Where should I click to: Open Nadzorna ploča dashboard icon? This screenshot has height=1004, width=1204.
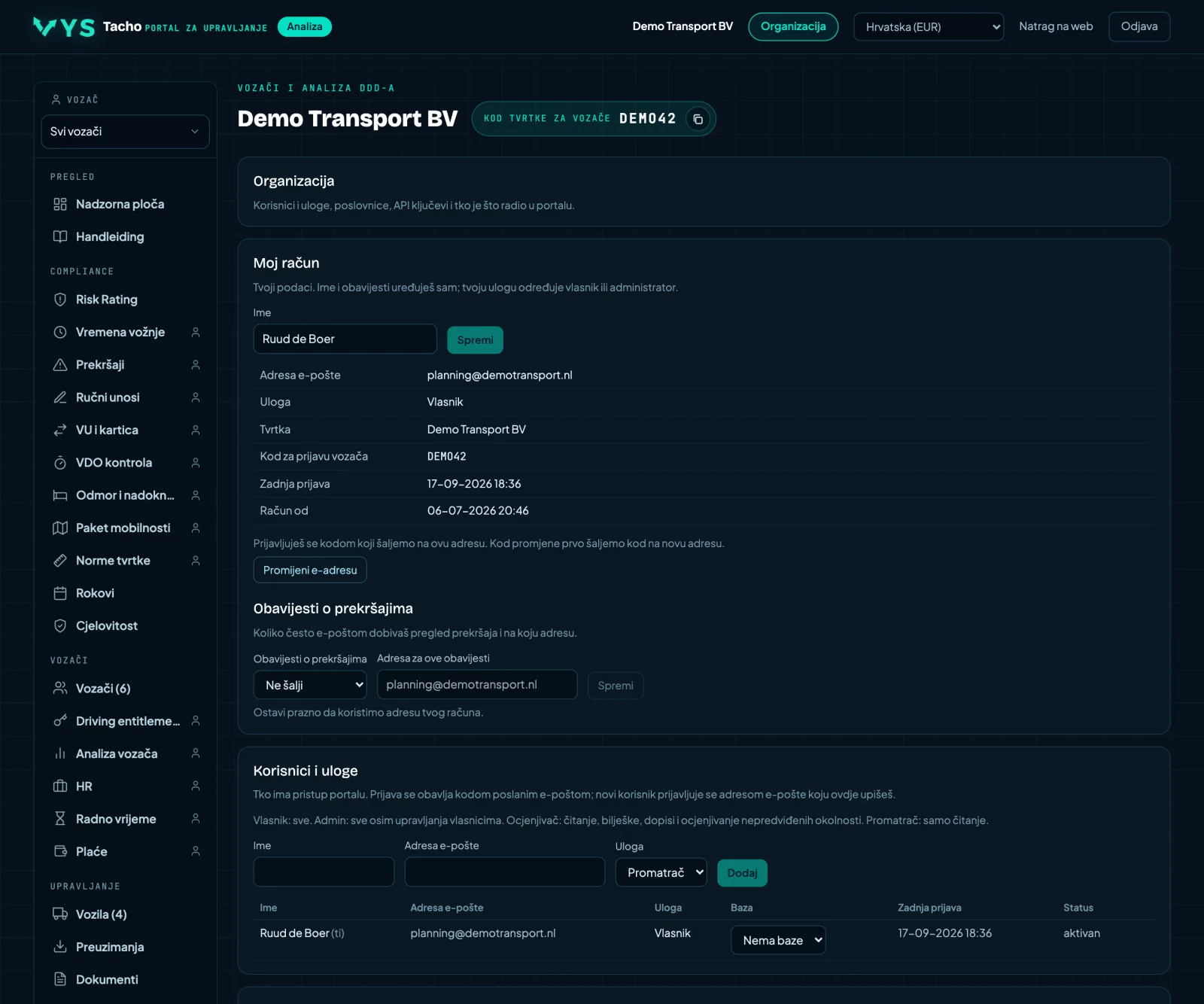(60, 204)
